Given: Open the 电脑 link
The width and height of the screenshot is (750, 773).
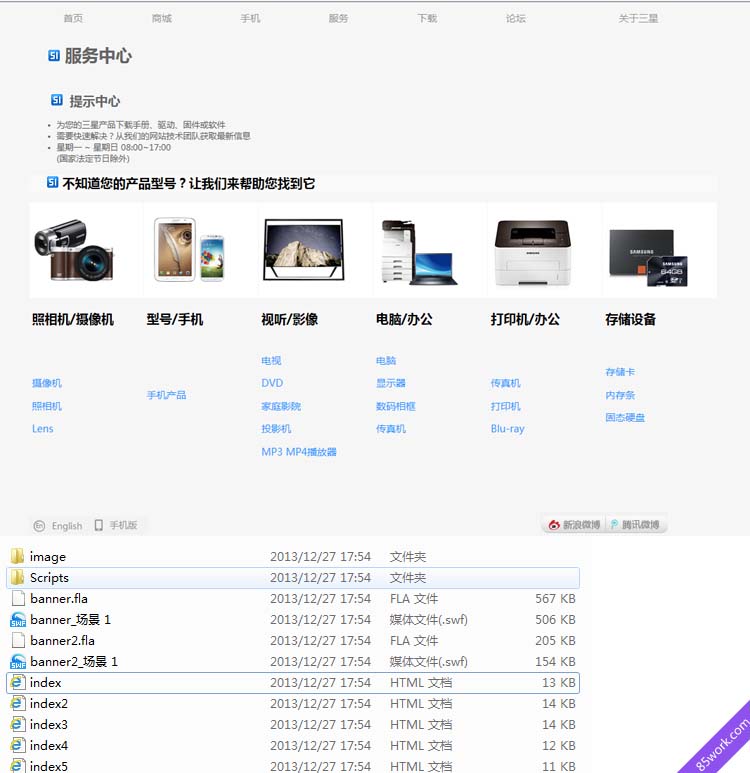Looking at the screenshot, I should click(x=386, y=360).
